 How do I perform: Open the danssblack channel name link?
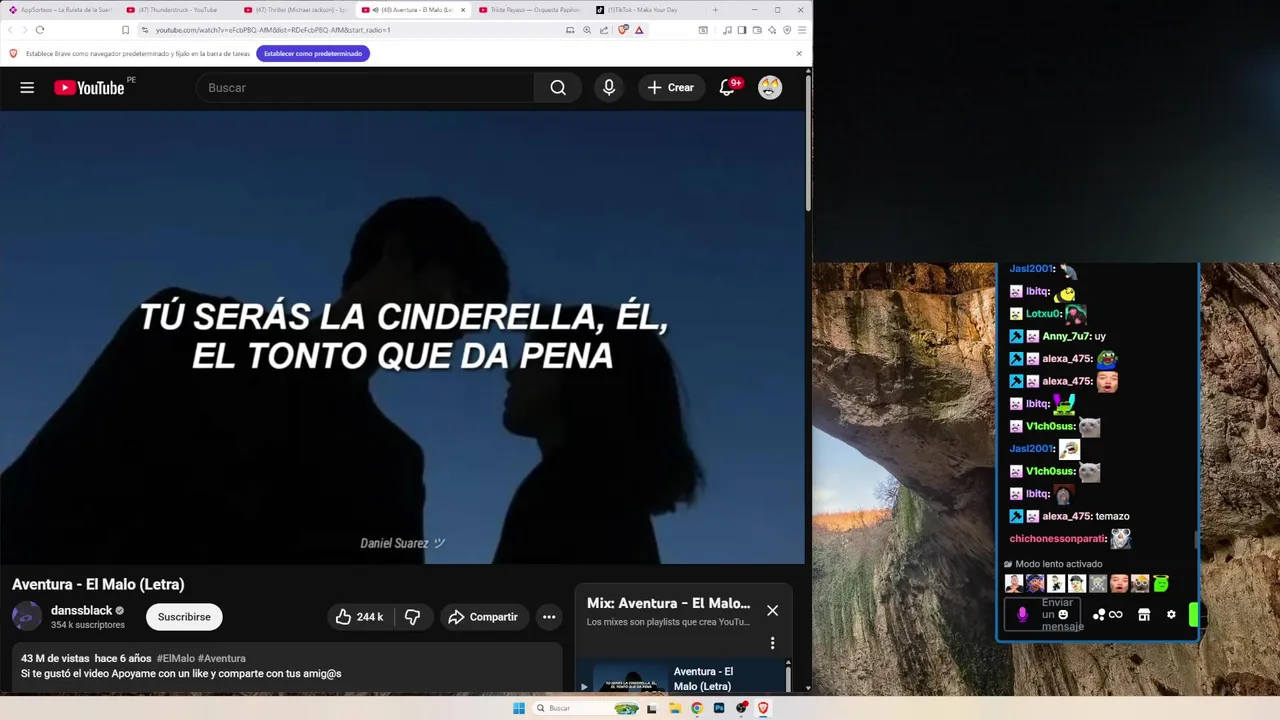pos(82,610)
